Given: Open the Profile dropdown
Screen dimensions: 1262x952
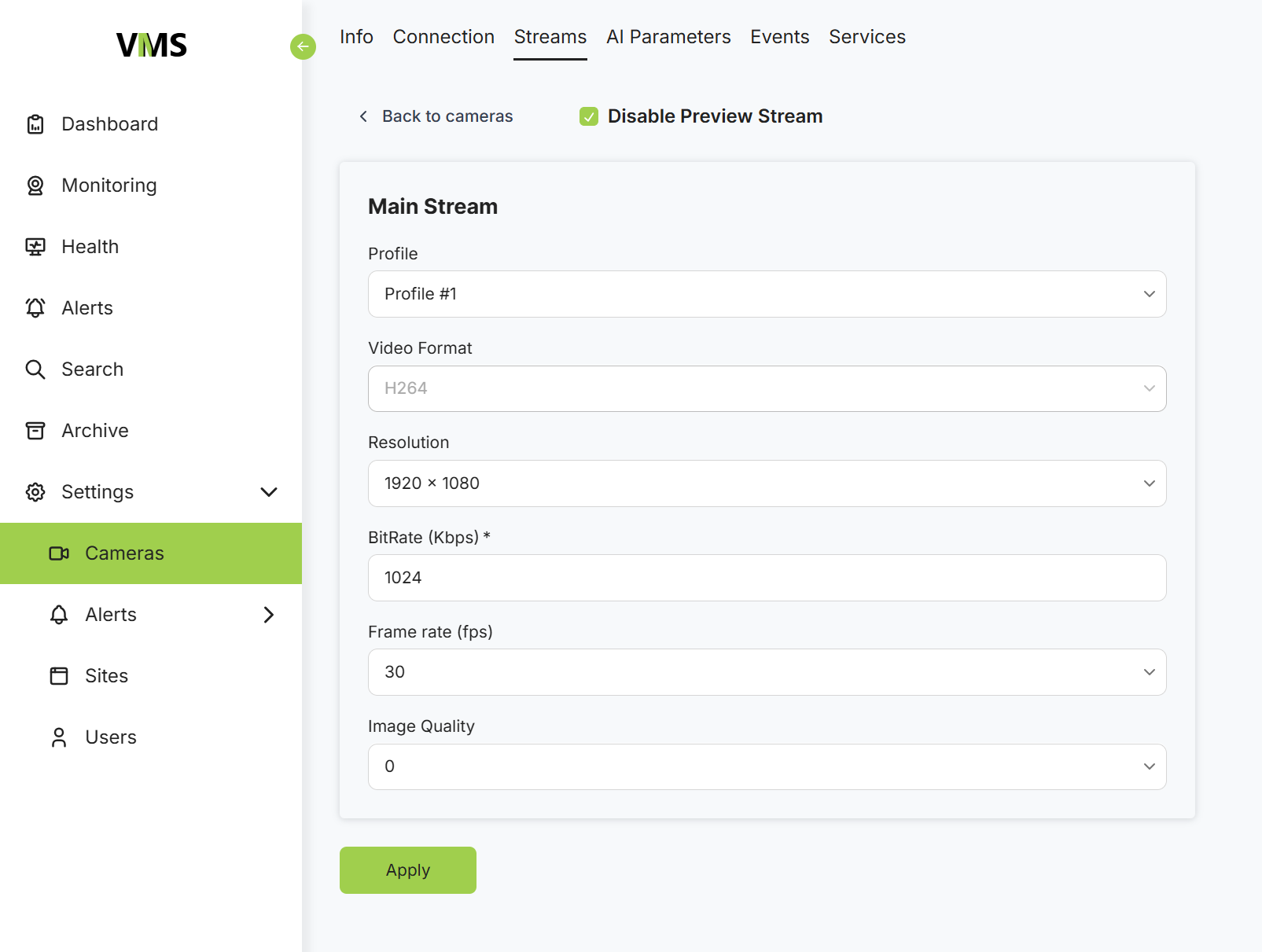Looking at the screenshot, I should pyautogui.click(x=767, y=294).
